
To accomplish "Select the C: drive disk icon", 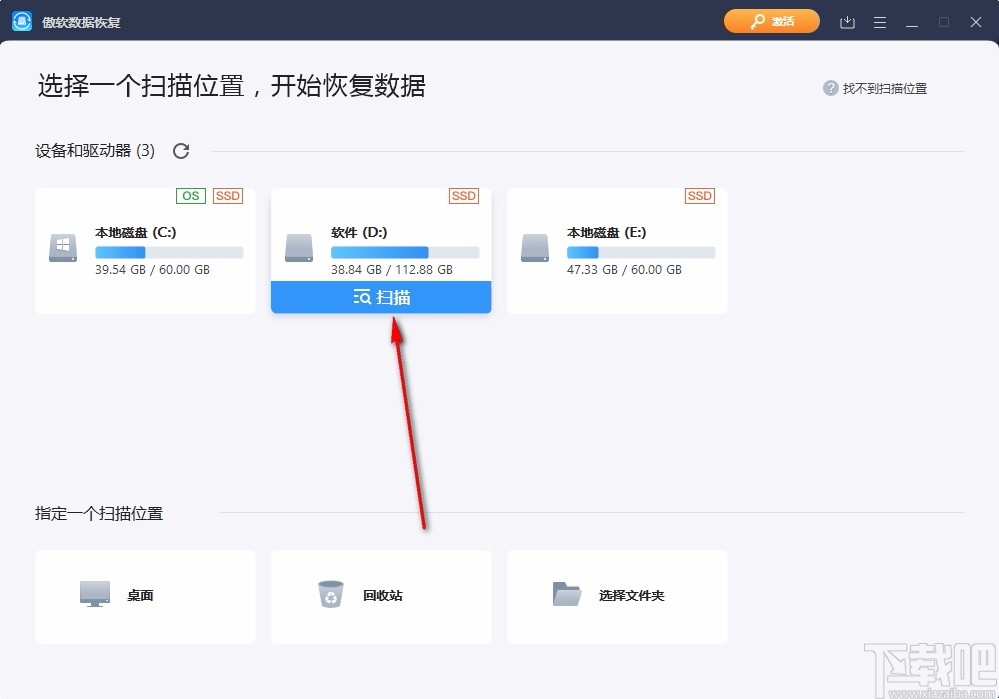I will click(x=62, y=248).
